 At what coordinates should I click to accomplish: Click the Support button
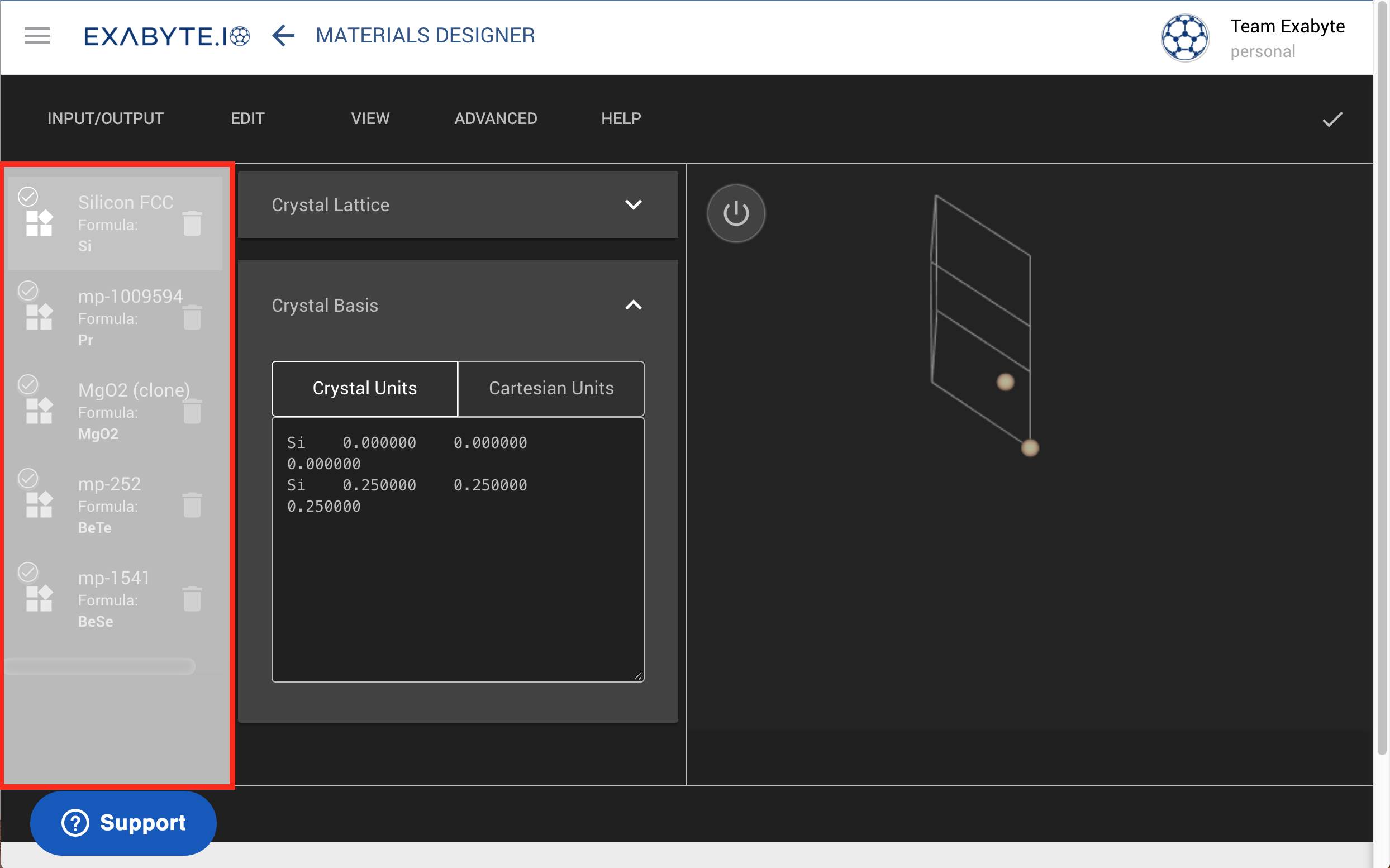tap(123, 823)
